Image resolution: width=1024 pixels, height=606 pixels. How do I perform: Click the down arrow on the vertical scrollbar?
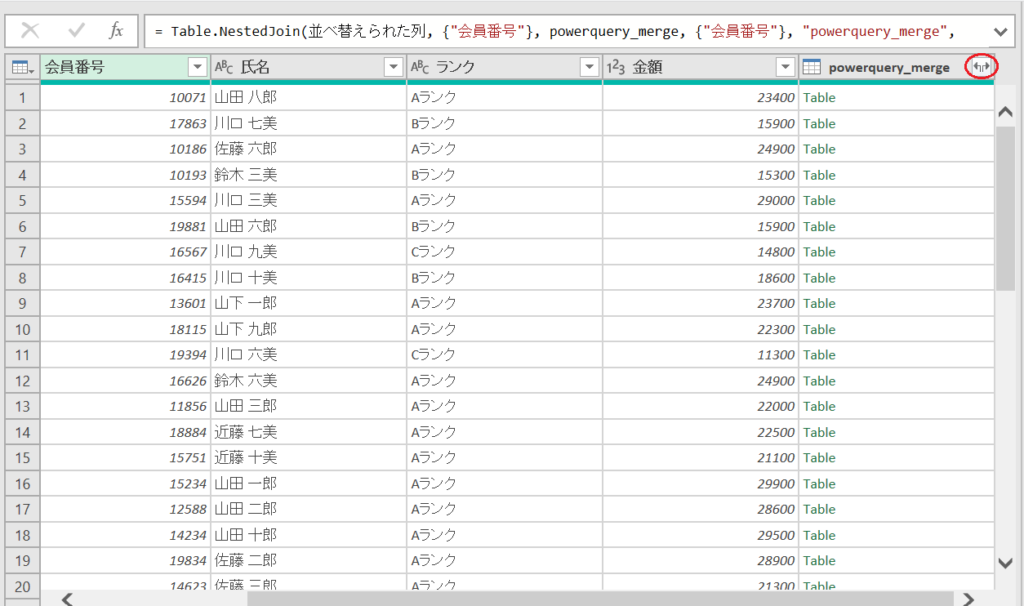(1008, 563)
